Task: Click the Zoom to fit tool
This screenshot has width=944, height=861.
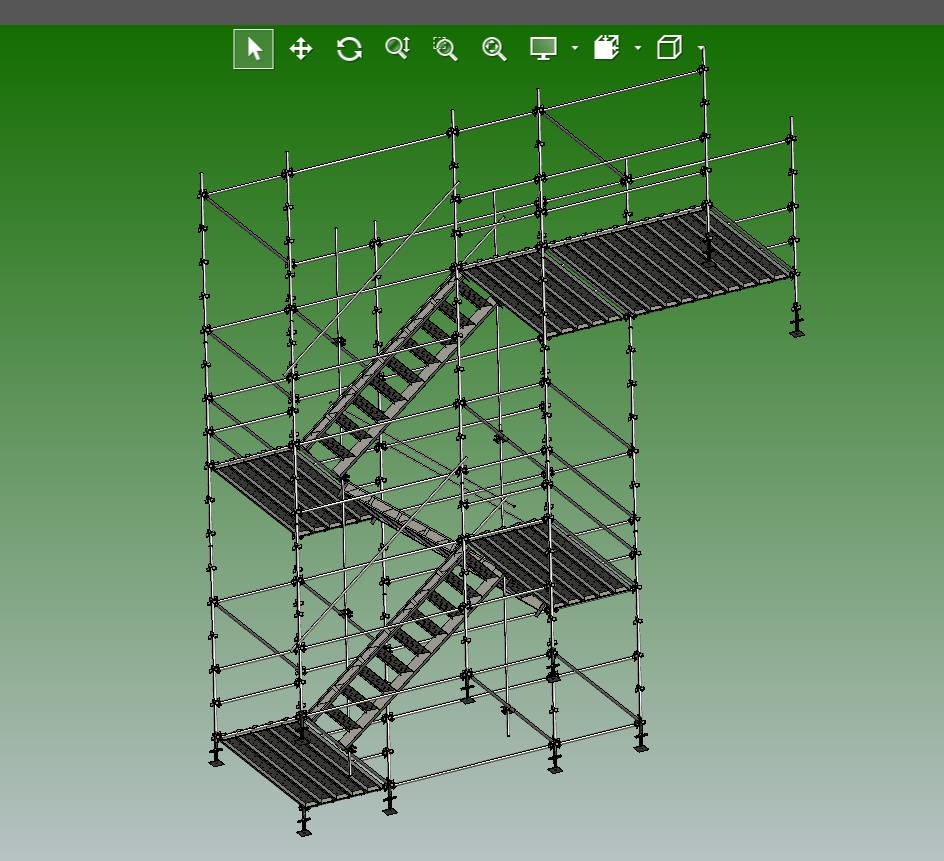Action: pos(494,49)
